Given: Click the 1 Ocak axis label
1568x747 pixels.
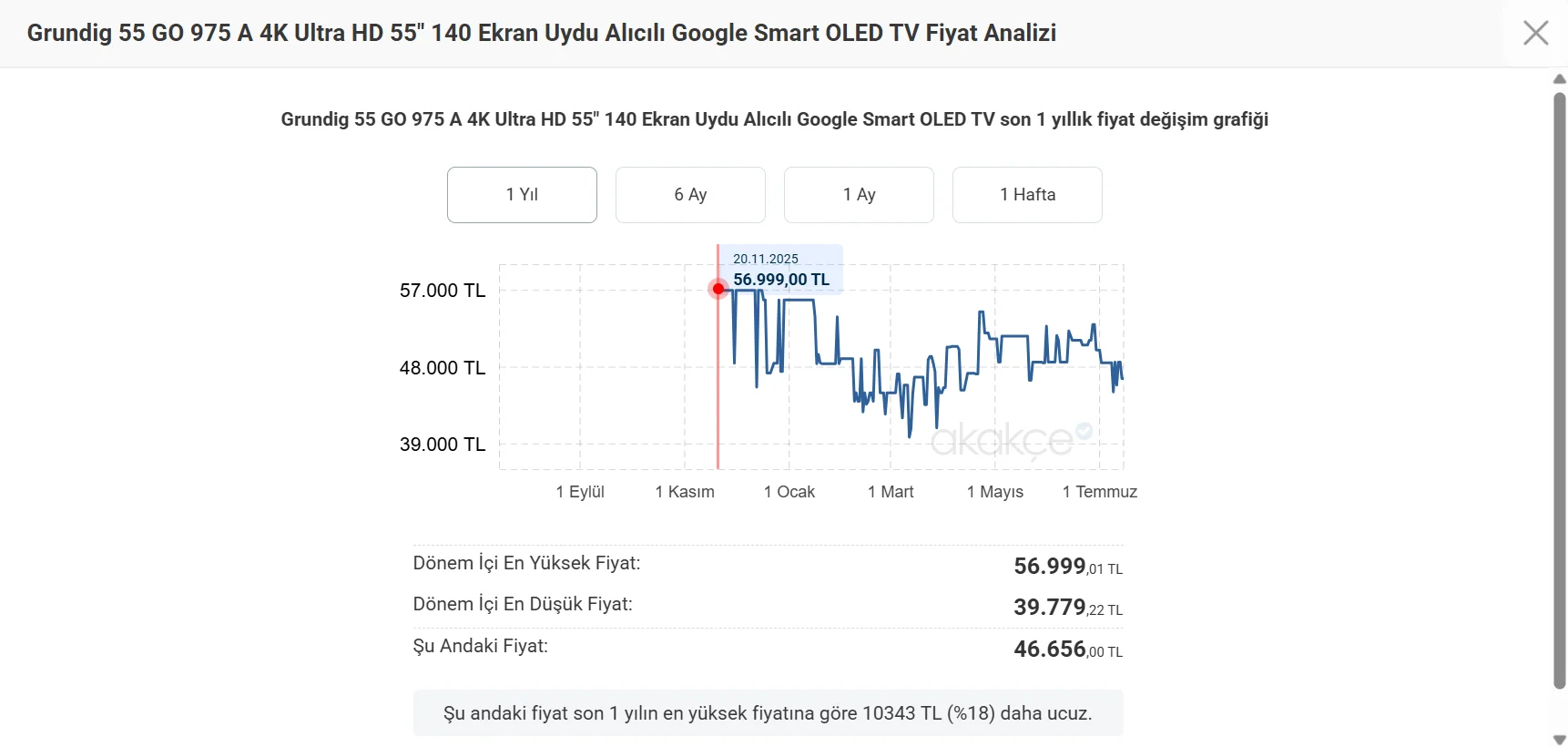Looking at the screenshot, I should (x=789, y=492).
